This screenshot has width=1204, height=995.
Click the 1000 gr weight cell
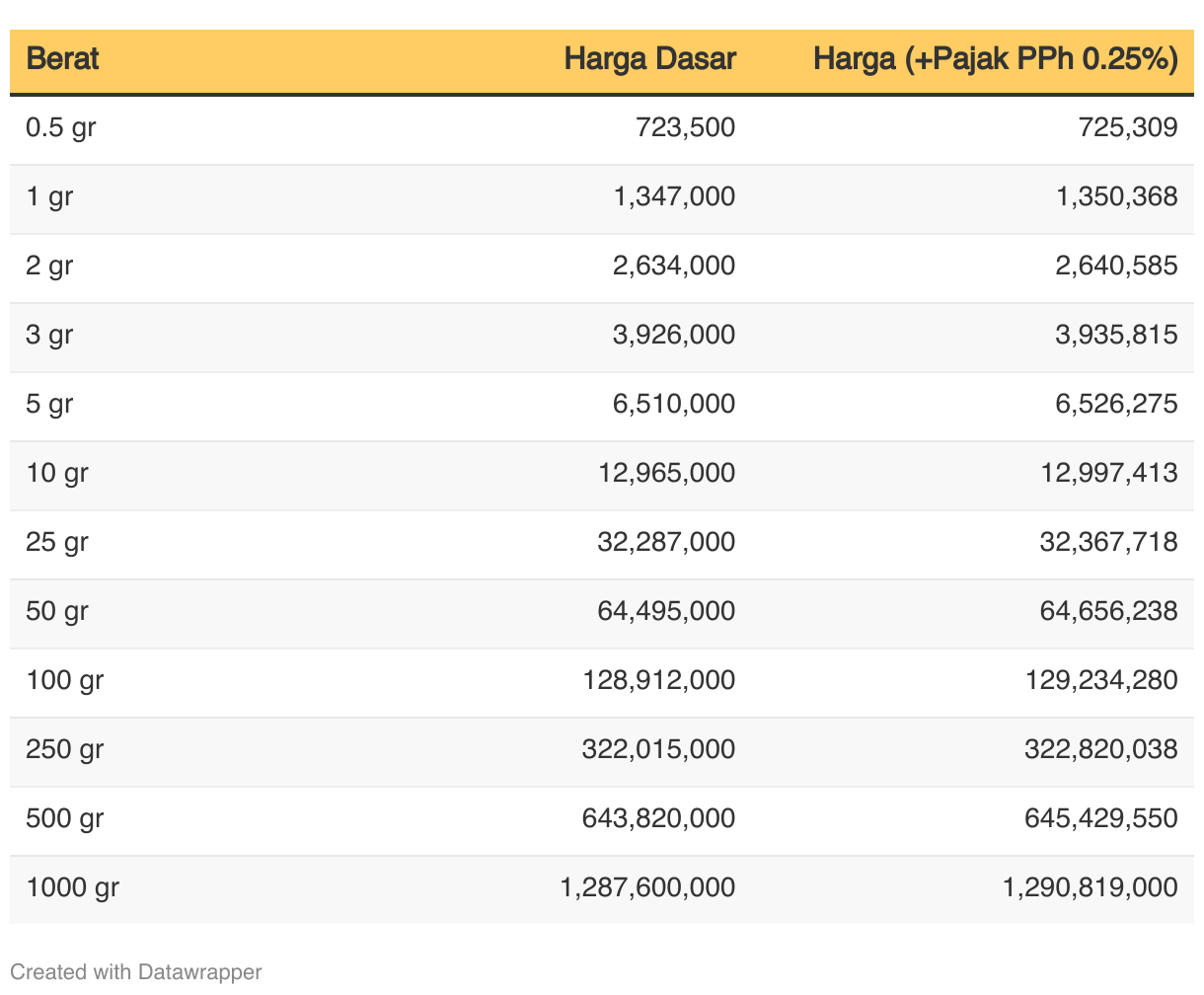[x=73, y=887]
